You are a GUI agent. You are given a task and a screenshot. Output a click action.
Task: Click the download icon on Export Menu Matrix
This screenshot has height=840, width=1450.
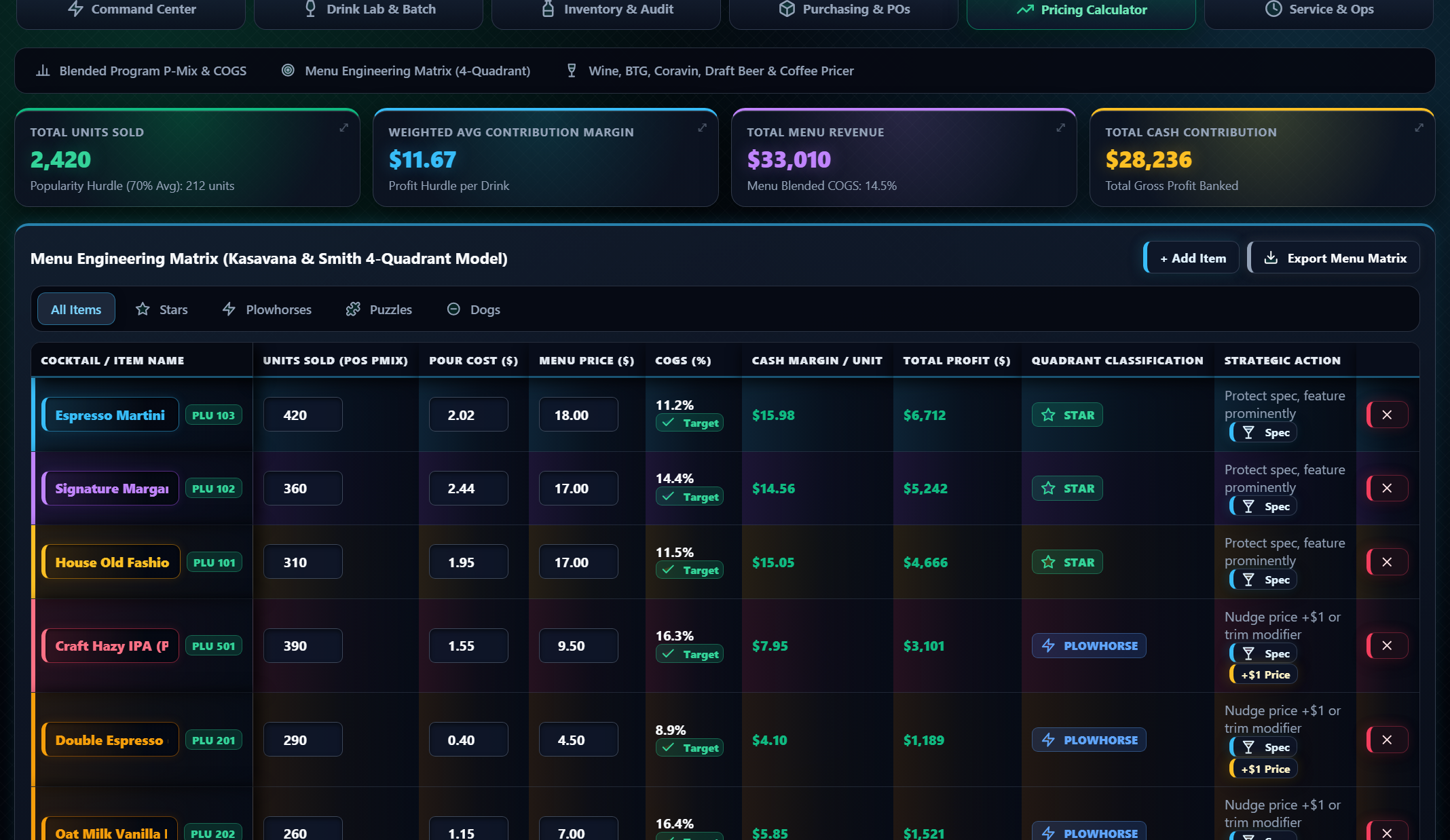tap(1271, 258)
